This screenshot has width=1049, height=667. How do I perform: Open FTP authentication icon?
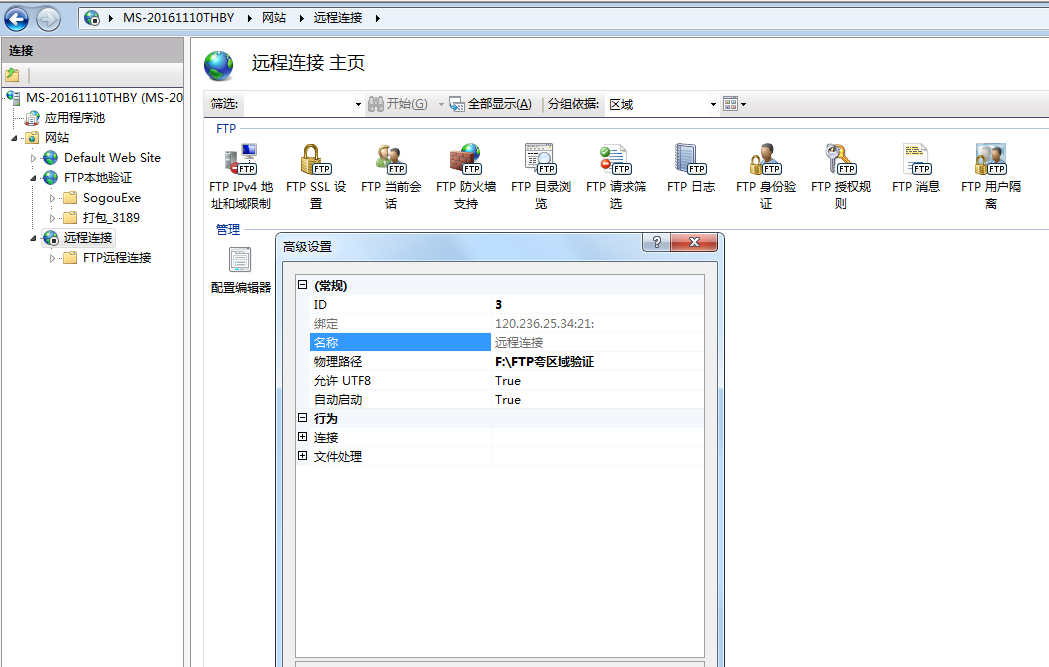765,160
